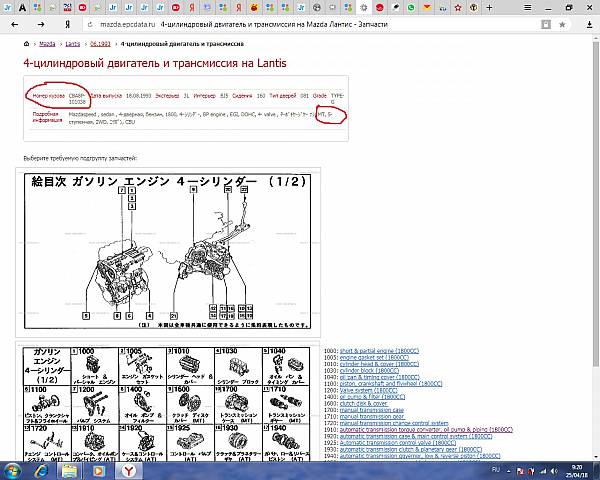Screen dimensions: 600x480
Task: Open short & partial engine (1800CC) link
Action: tap(379, 351)
